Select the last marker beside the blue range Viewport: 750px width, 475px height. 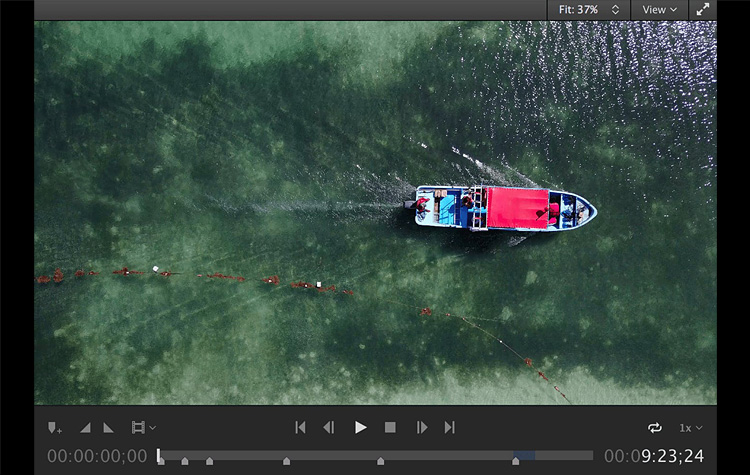pyautogui.click(x=516, y=461)
